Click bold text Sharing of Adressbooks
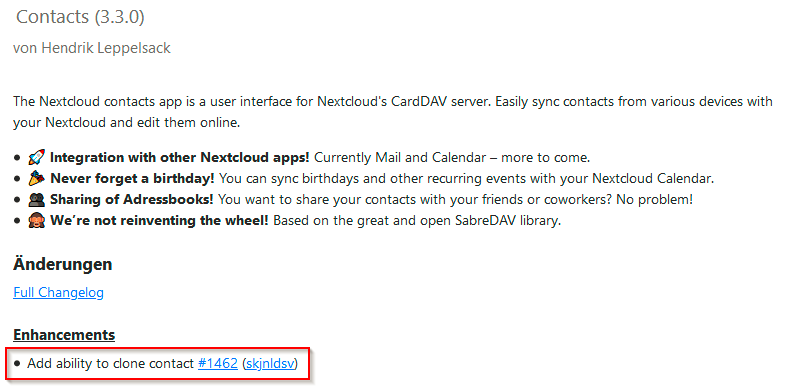Image resolution: width=795 pixels, height=386 pixels. [131, 200]
